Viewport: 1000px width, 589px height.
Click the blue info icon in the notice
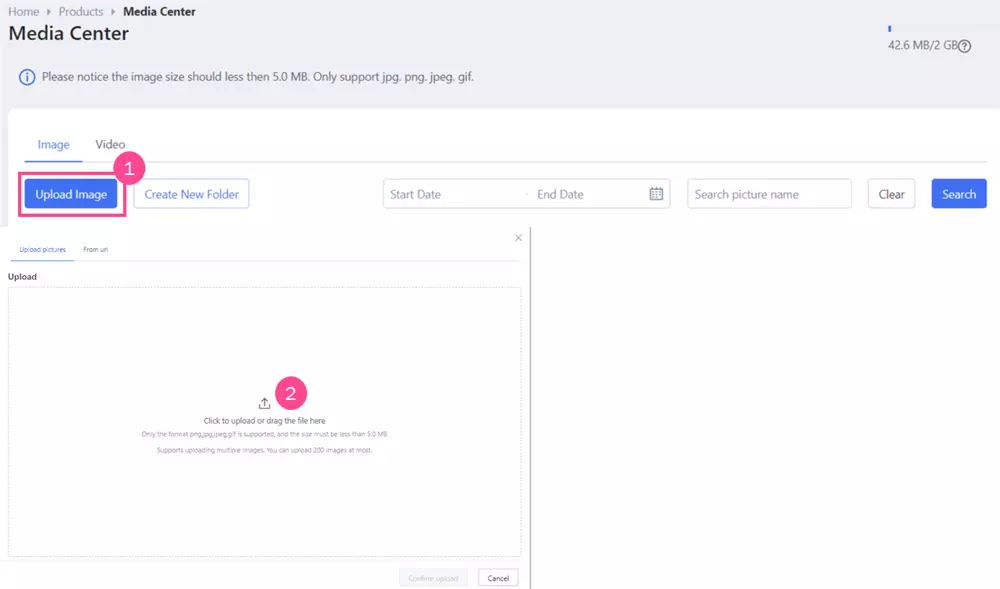27,77
